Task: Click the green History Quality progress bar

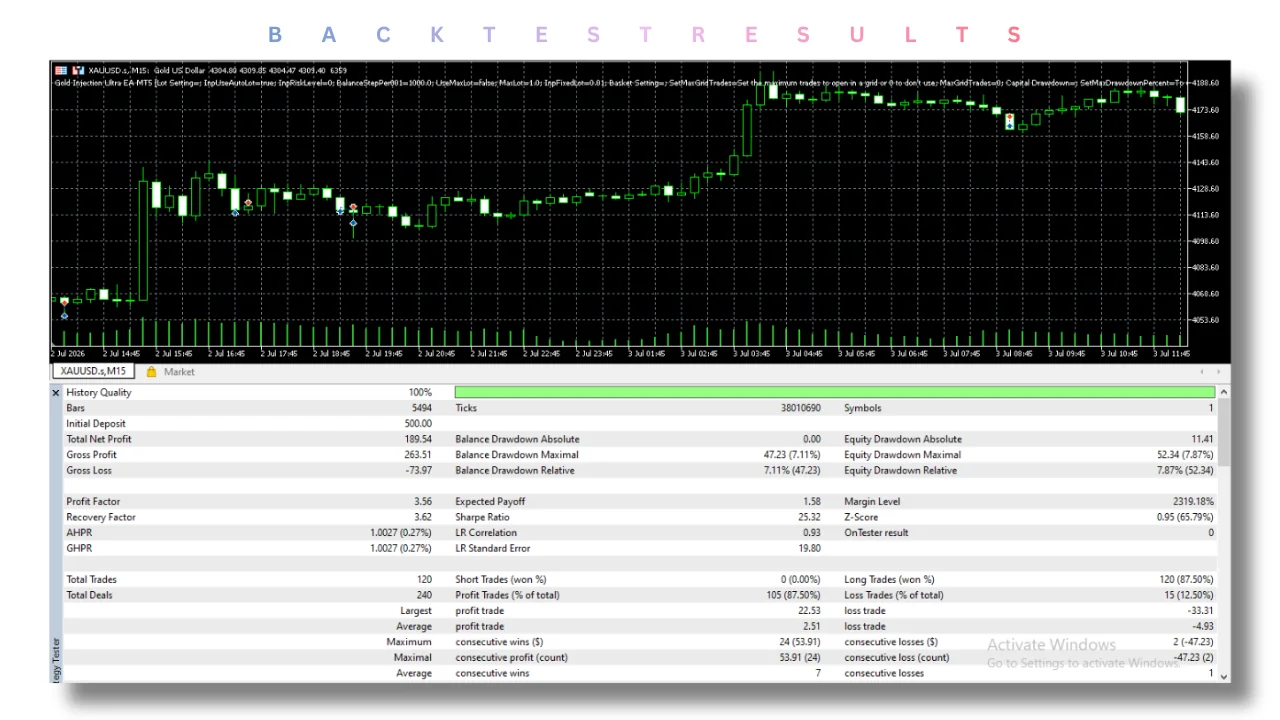Action: 835,393
